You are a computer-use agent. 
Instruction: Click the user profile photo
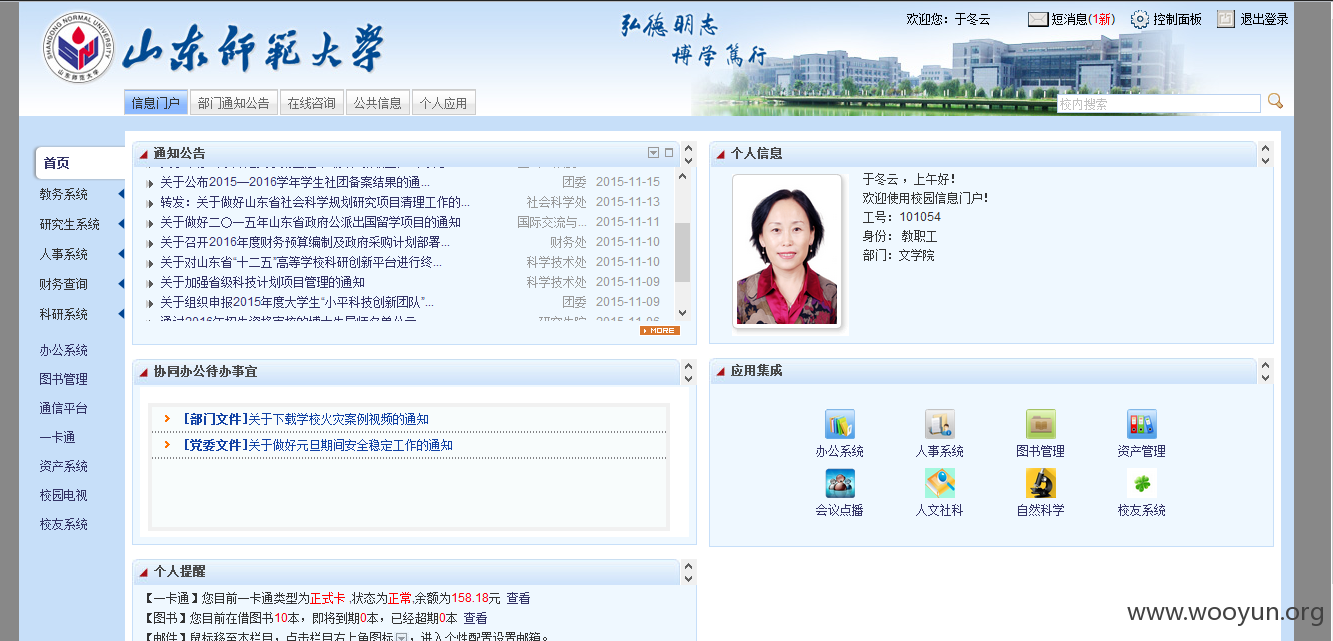click(787, 251)
